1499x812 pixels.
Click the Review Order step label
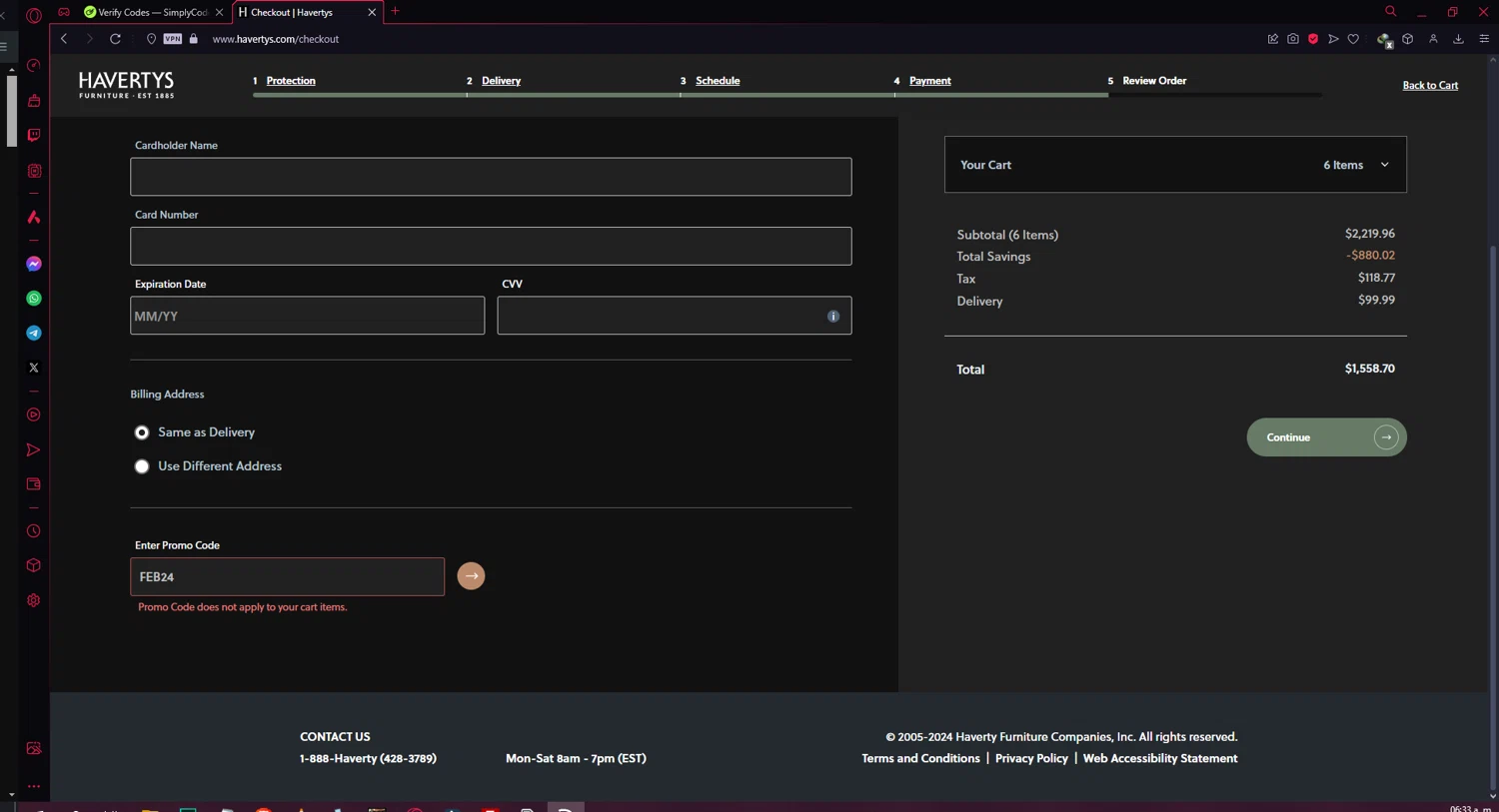[x=1154, y=81]
